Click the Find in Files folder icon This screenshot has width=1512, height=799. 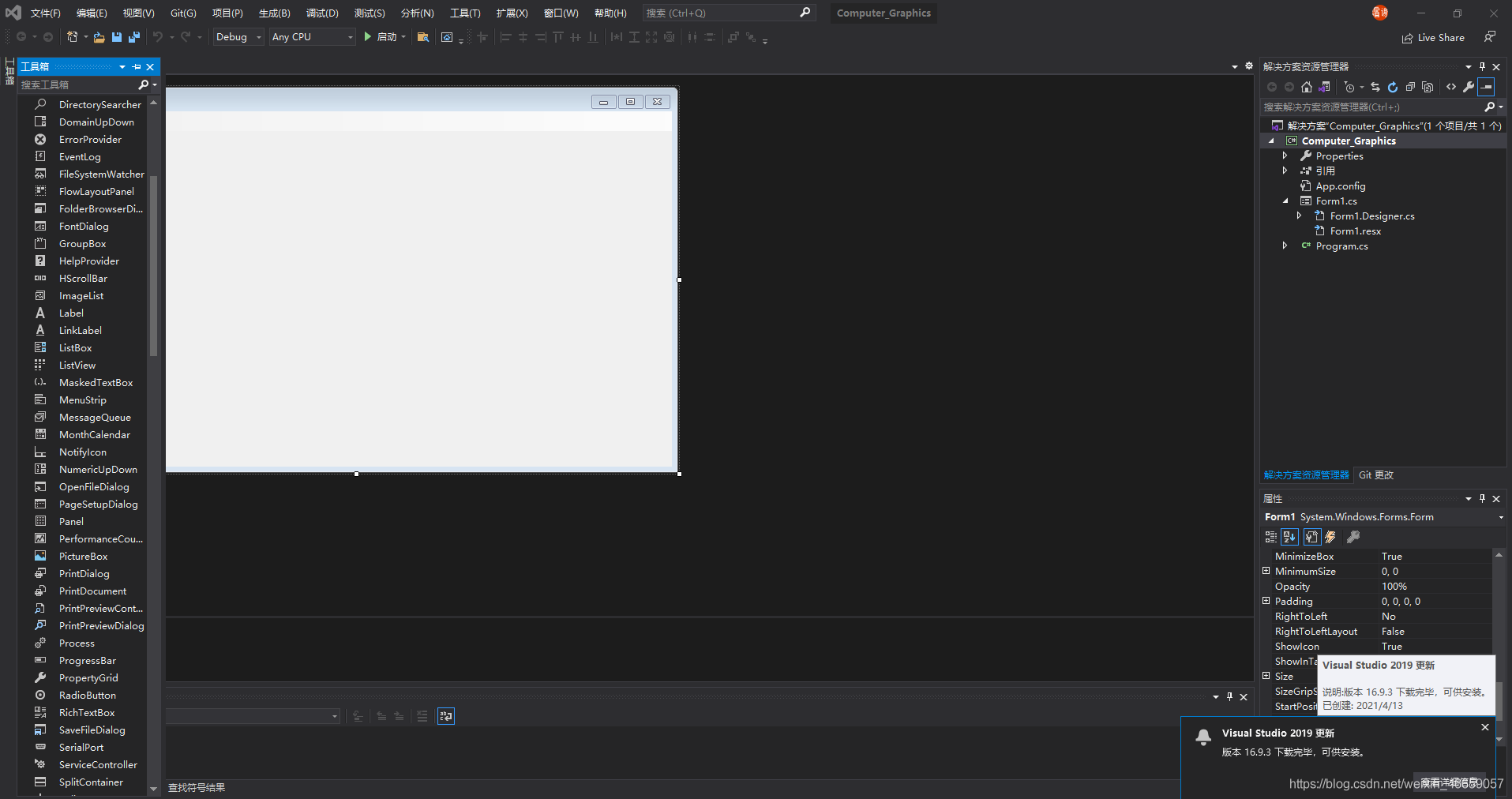(x=423, y=37)
